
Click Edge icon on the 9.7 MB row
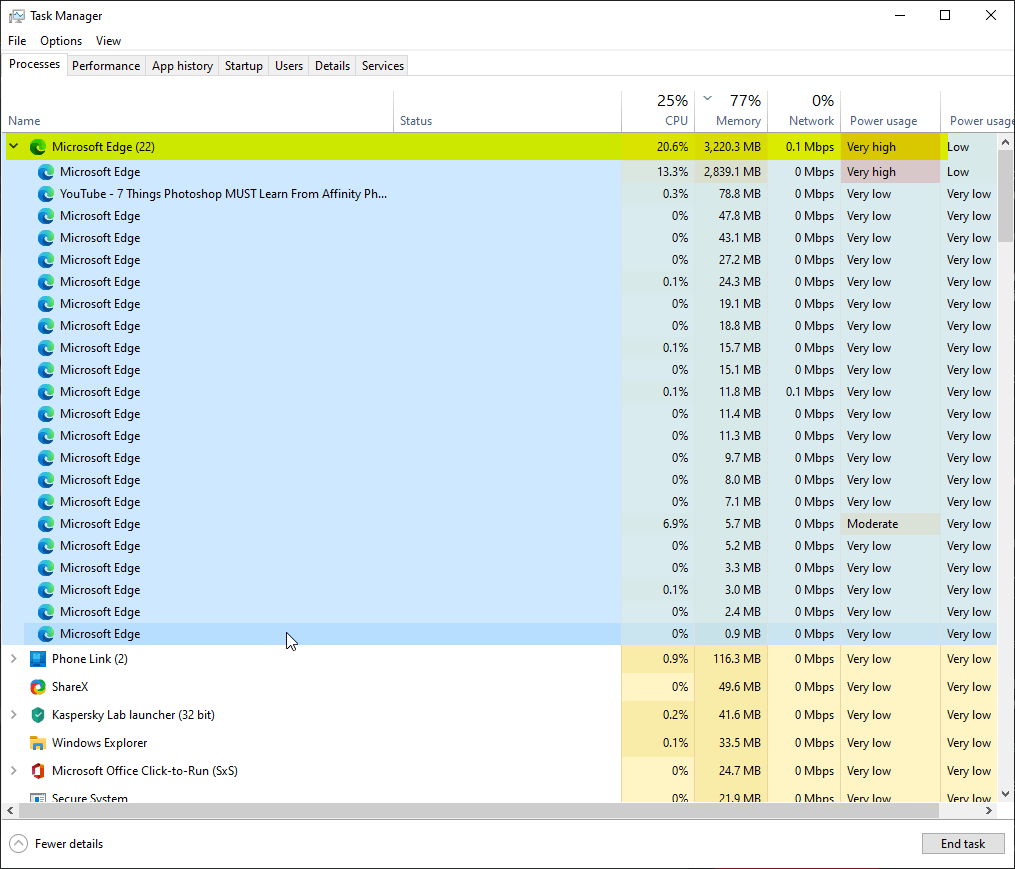point(45,458)
